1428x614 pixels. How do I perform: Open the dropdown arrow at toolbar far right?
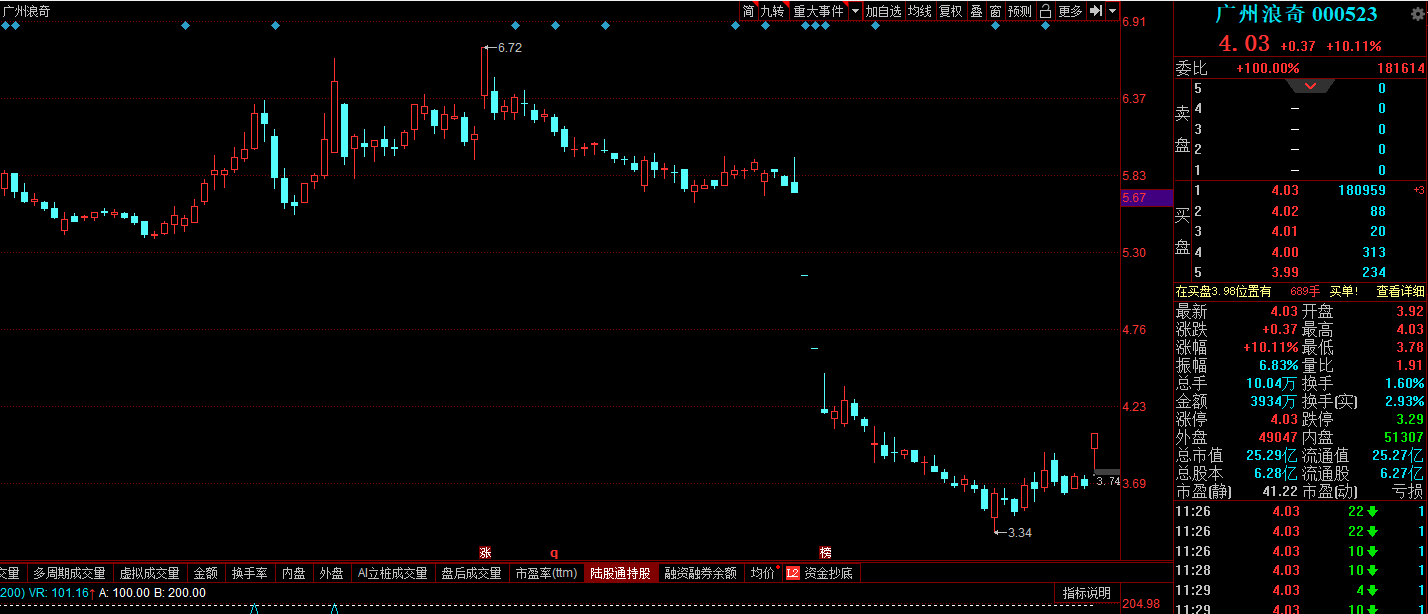1112,11
